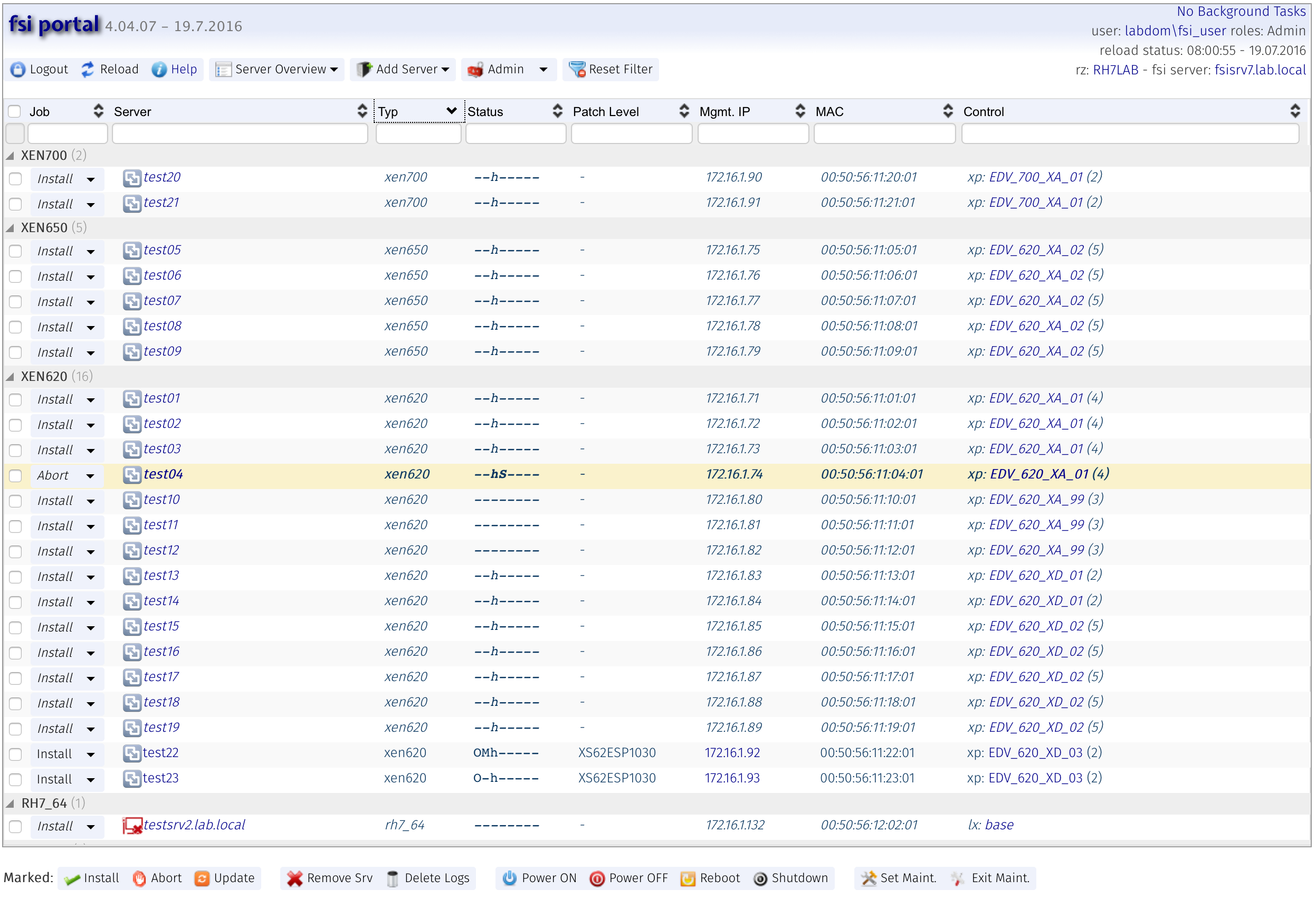This screenshot has height=899, width=1316.
Task: Focus the Status filter input field
Action: (x=516, y=133)
